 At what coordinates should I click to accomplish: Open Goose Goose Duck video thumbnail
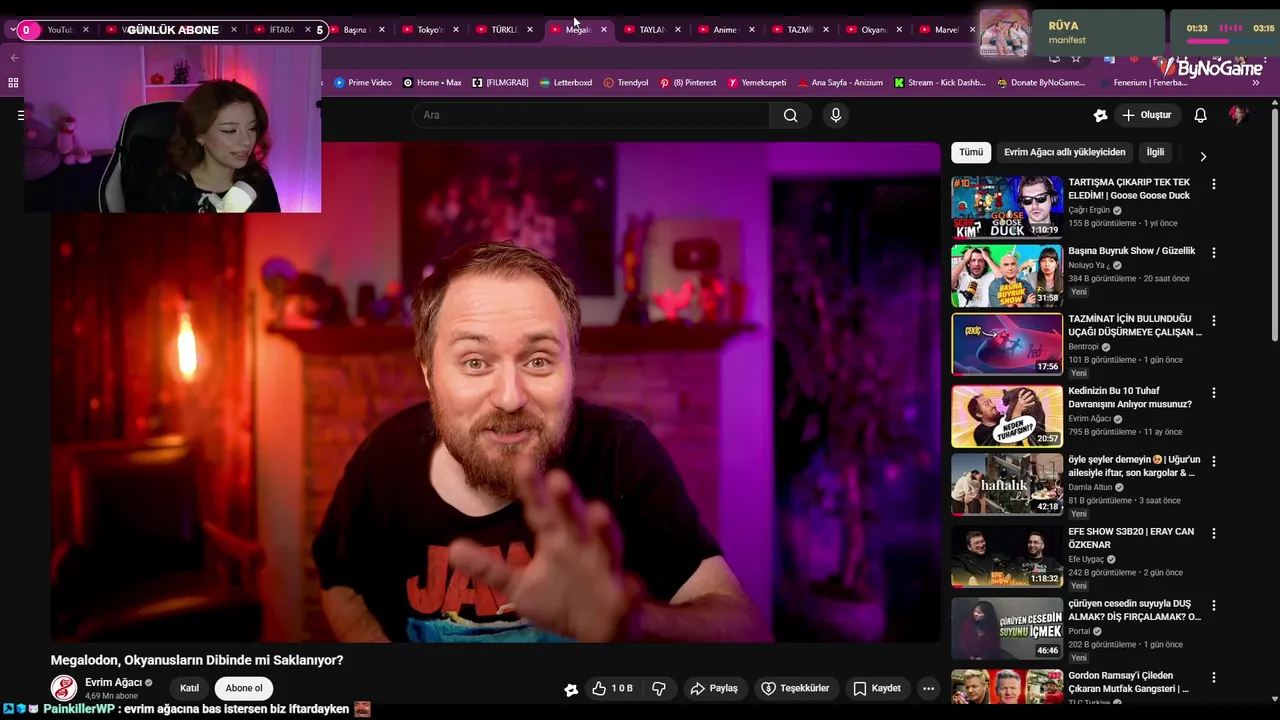click(1007, 207)
